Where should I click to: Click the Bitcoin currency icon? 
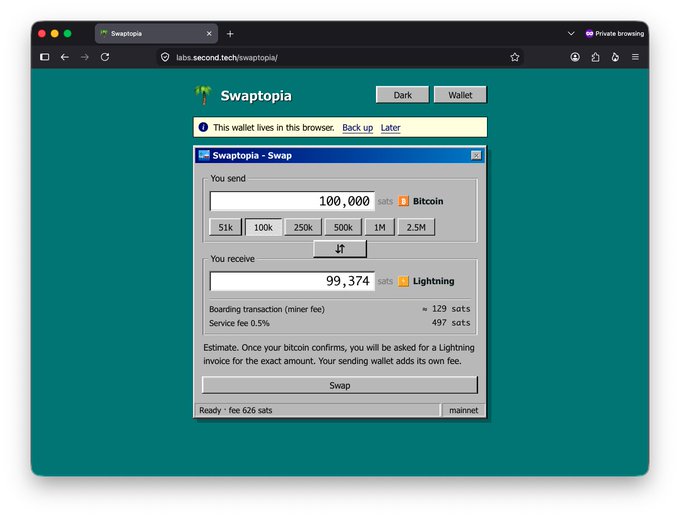[403, 201]
